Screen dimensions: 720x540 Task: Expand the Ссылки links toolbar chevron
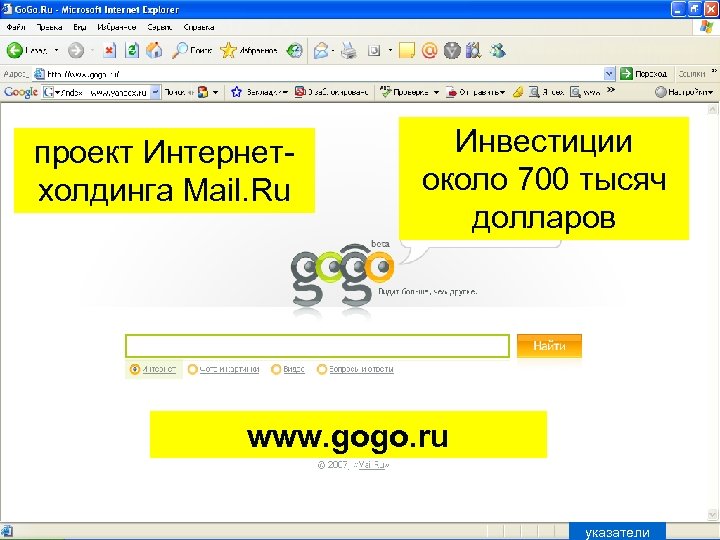(714, 71)
